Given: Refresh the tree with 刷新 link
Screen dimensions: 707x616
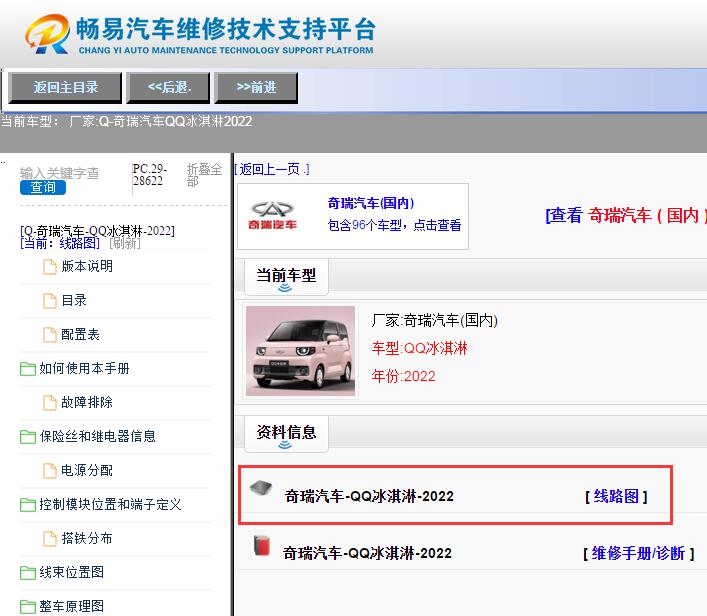Looking at the screenshot, I should click(125, 244).
